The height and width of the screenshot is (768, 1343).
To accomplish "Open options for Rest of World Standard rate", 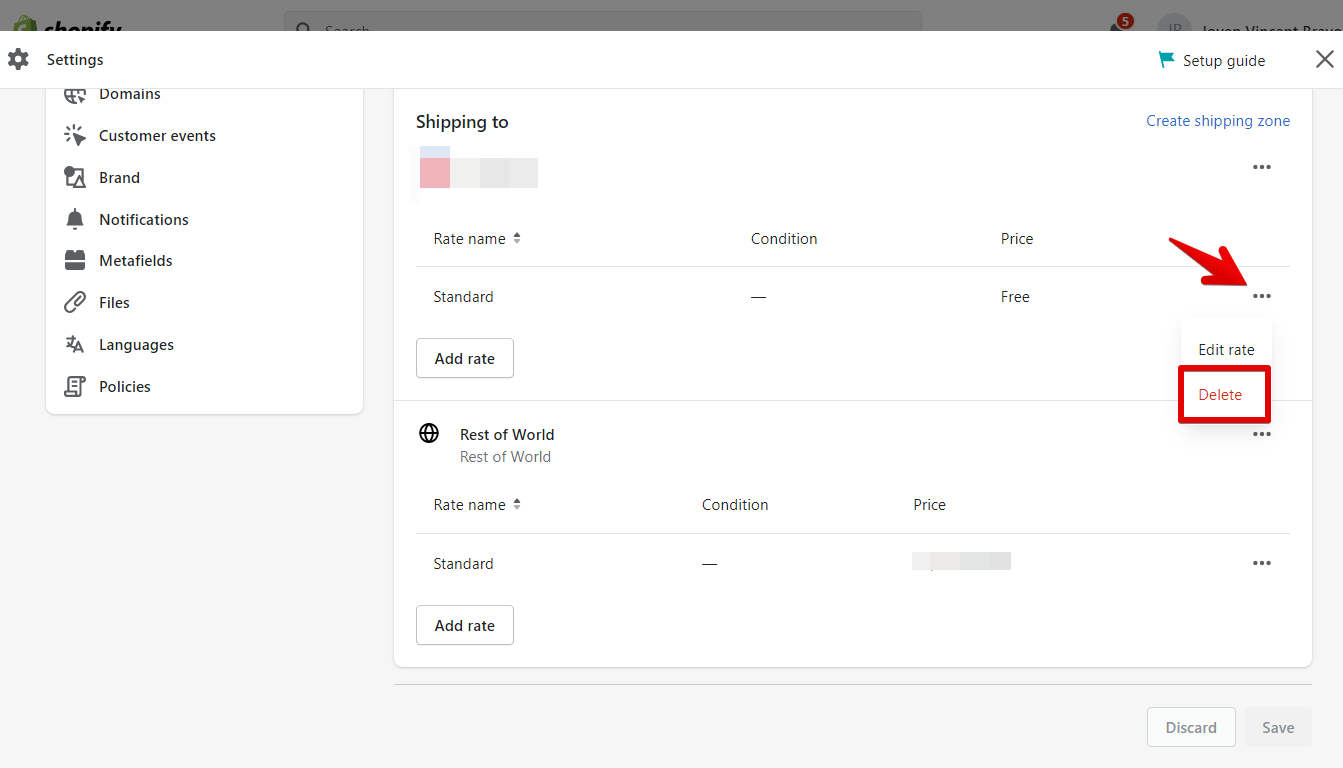I will click(1261, 563).
